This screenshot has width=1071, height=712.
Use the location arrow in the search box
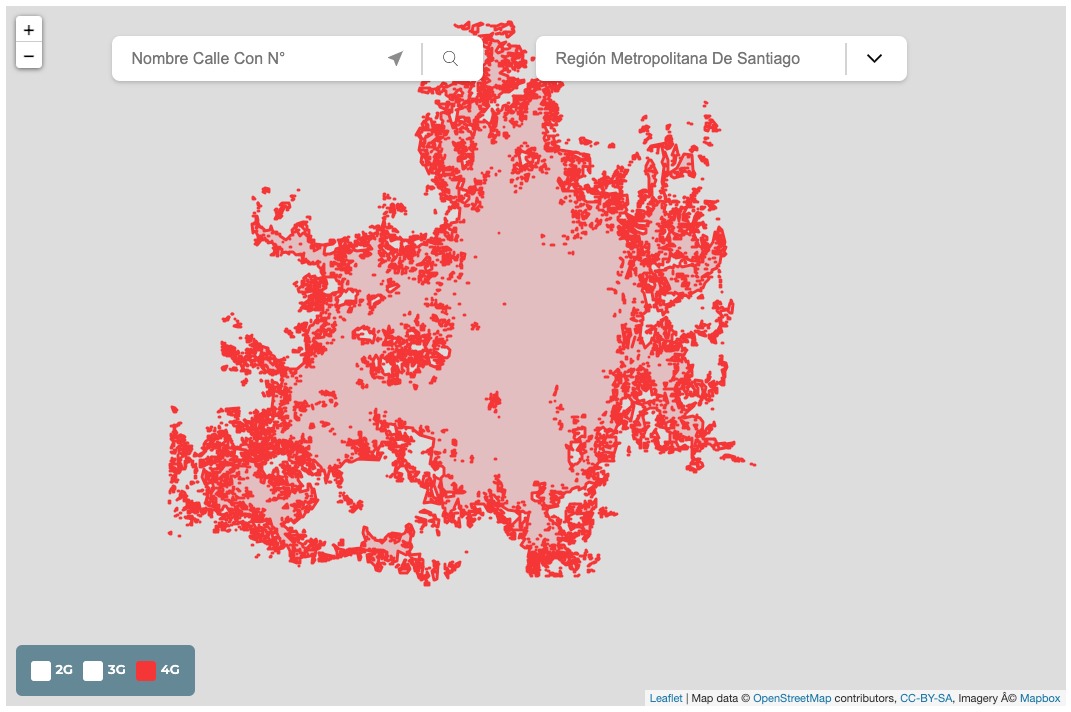395,58
